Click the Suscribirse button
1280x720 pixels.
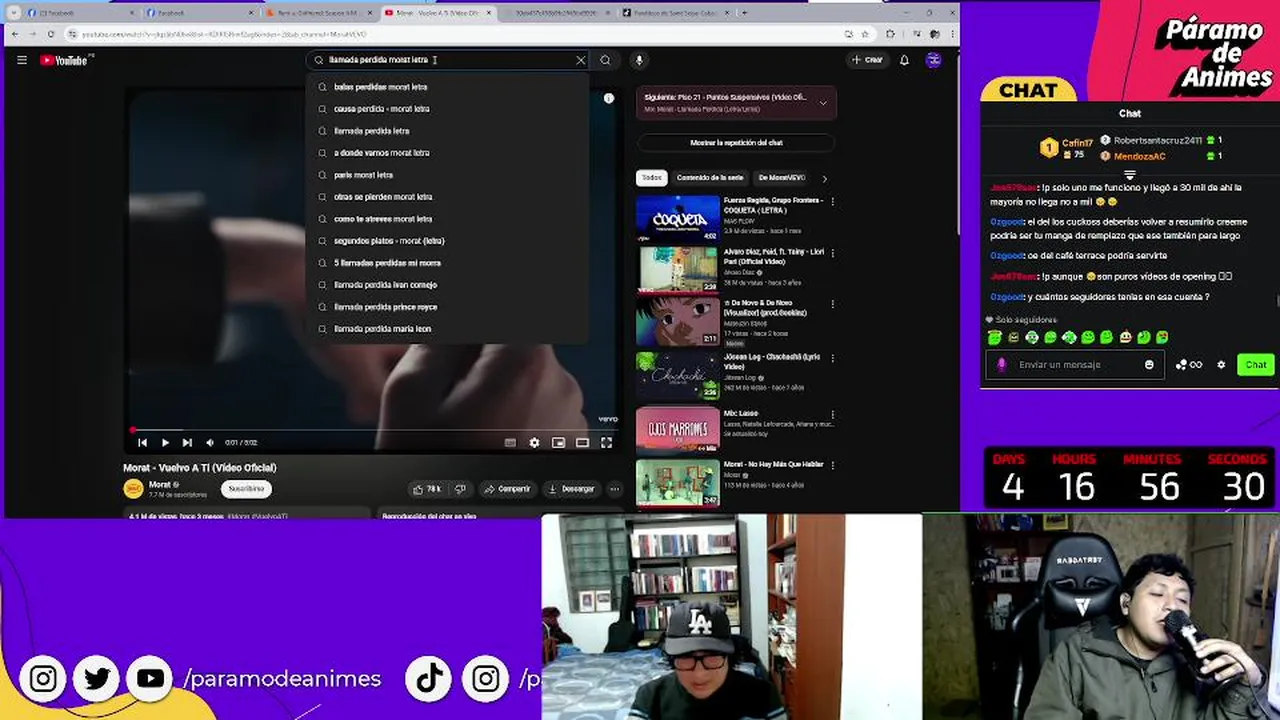(x=246, y=489)
